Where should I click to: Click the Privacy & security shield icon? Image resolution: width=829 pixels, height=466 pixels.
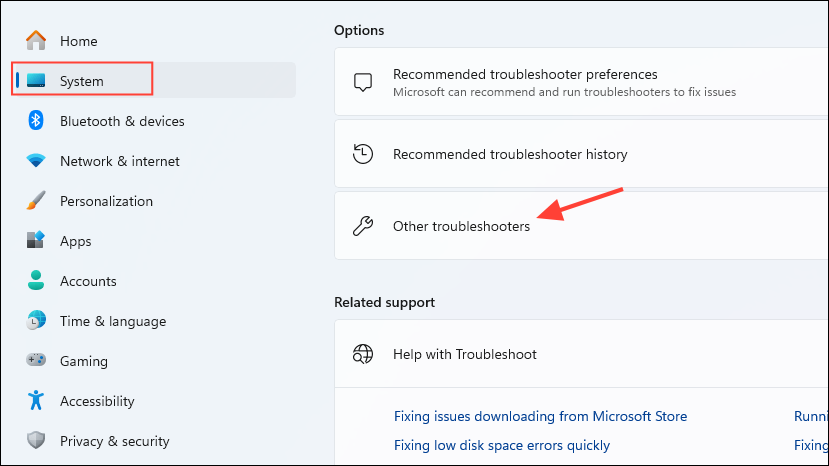click(36, 441)
